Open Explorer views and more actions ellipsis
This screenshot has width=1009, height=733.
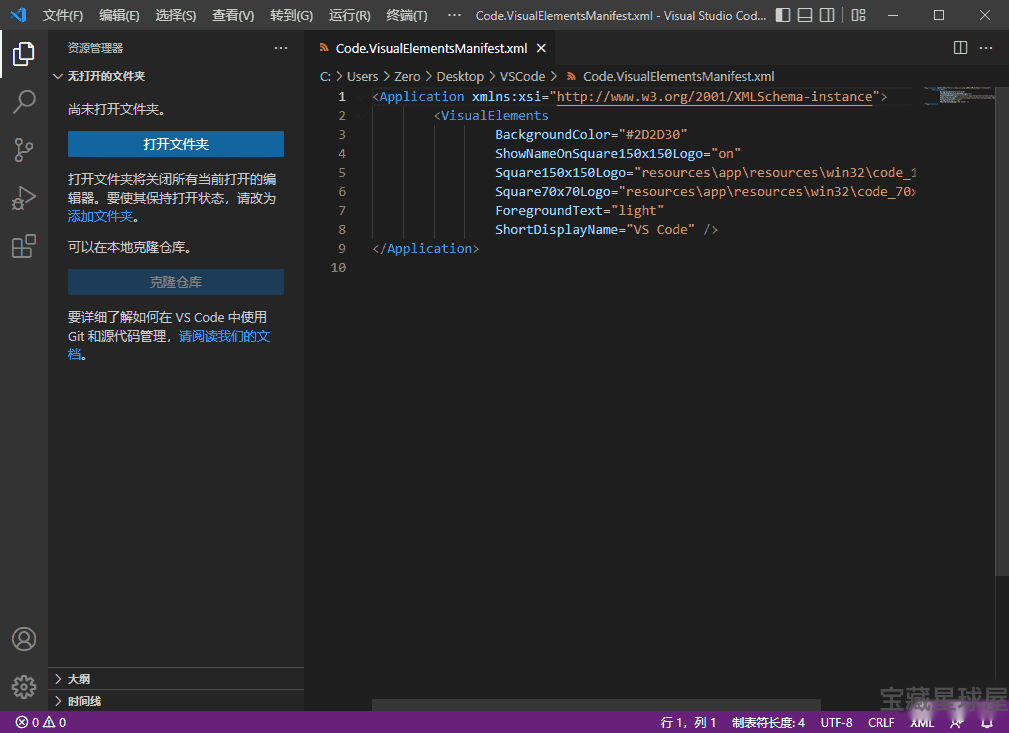click(281, 48)
